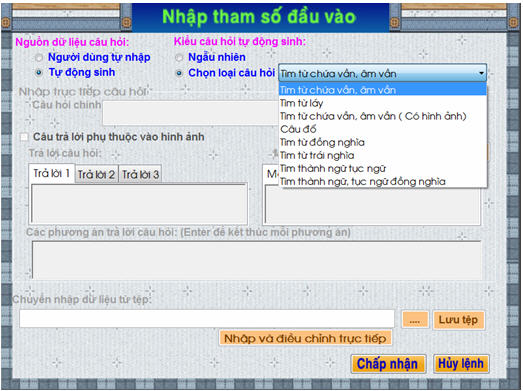Choose the 'Ngẫu nhiên' radio button
The image size is (523, 391).
pyautogui.click(x=179, y=57)
